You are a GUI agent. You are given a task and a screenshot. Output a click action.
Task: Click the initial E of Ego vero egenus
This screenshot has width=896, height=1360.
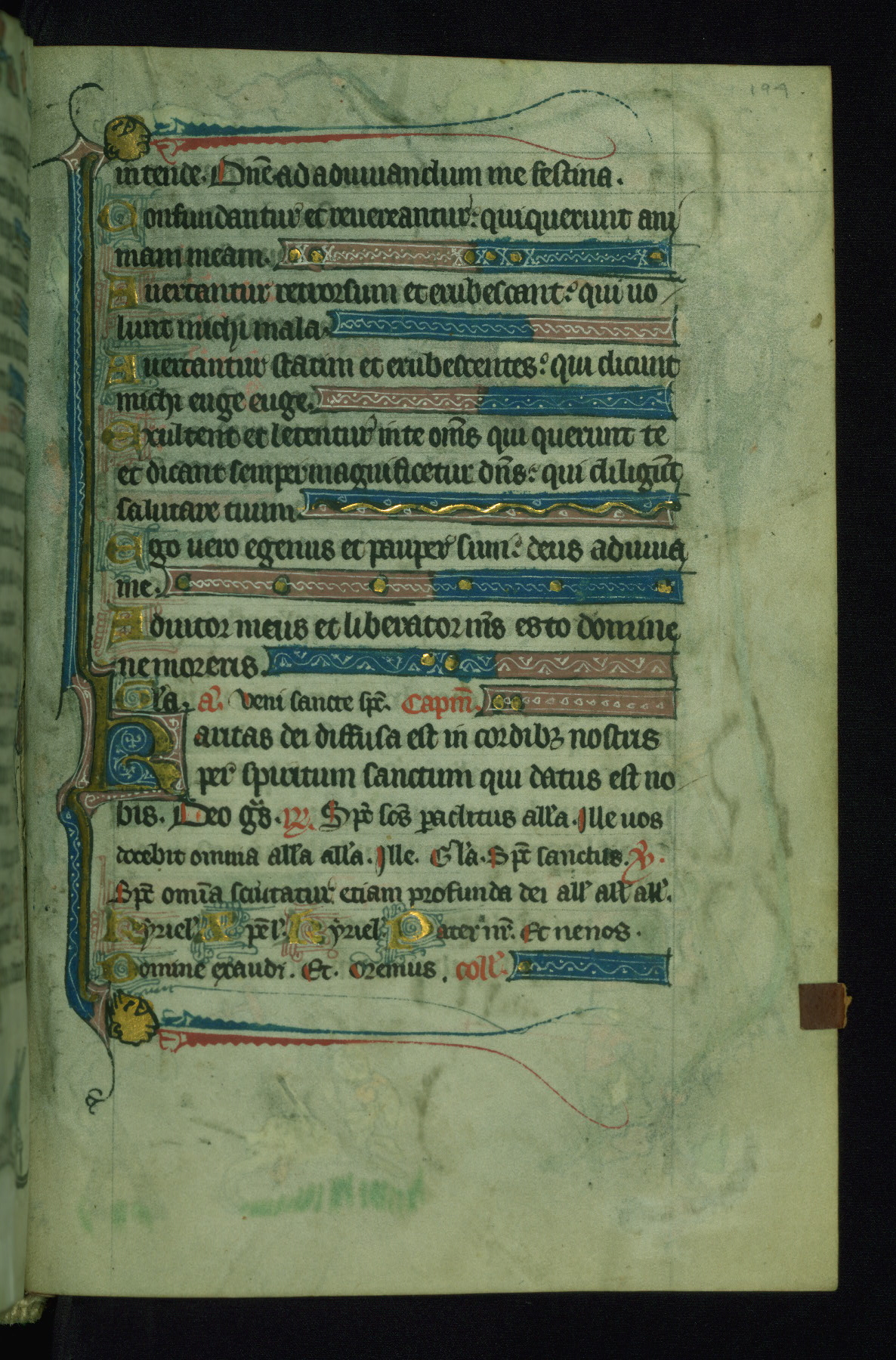(x=114, y=555)
